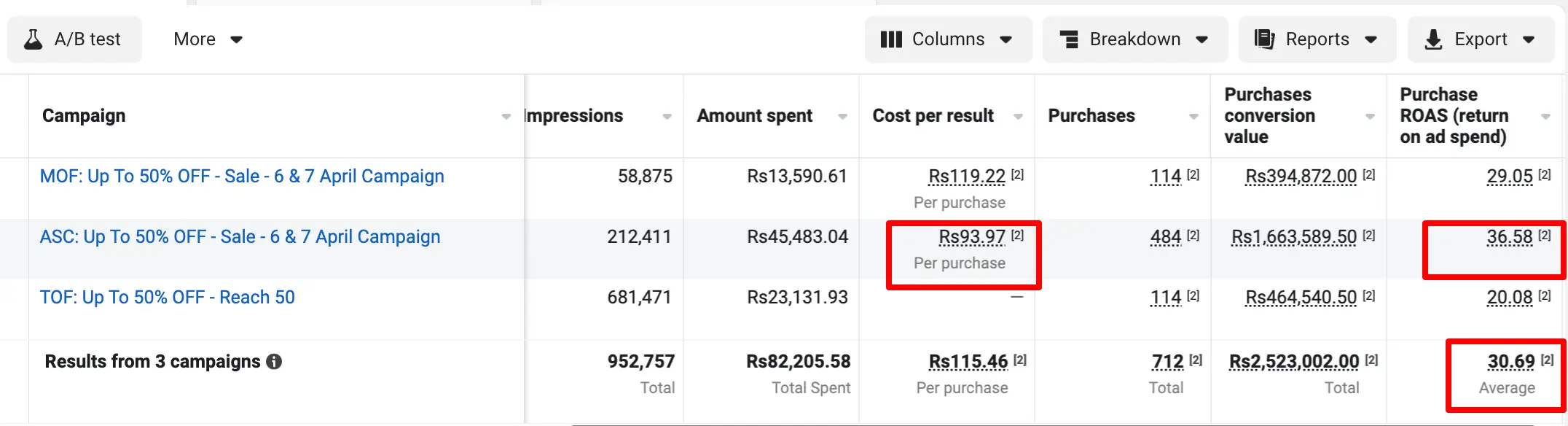Open the Campaign column header menu arrow
1568x426 pixels.
(506, 117)
